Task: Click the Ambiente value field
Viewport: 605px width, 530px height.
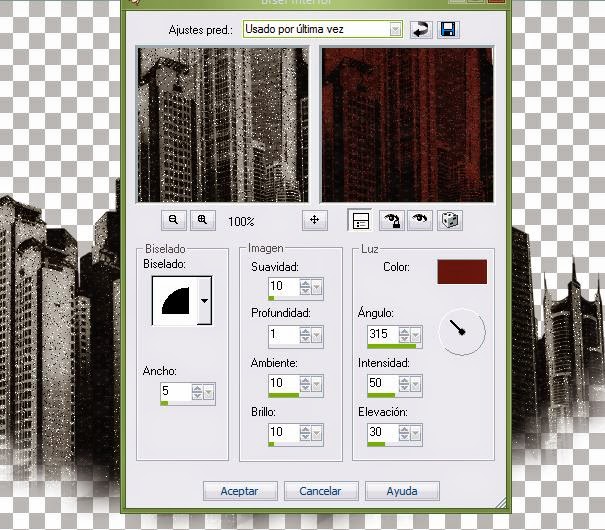Action: (x=284, y=383)
